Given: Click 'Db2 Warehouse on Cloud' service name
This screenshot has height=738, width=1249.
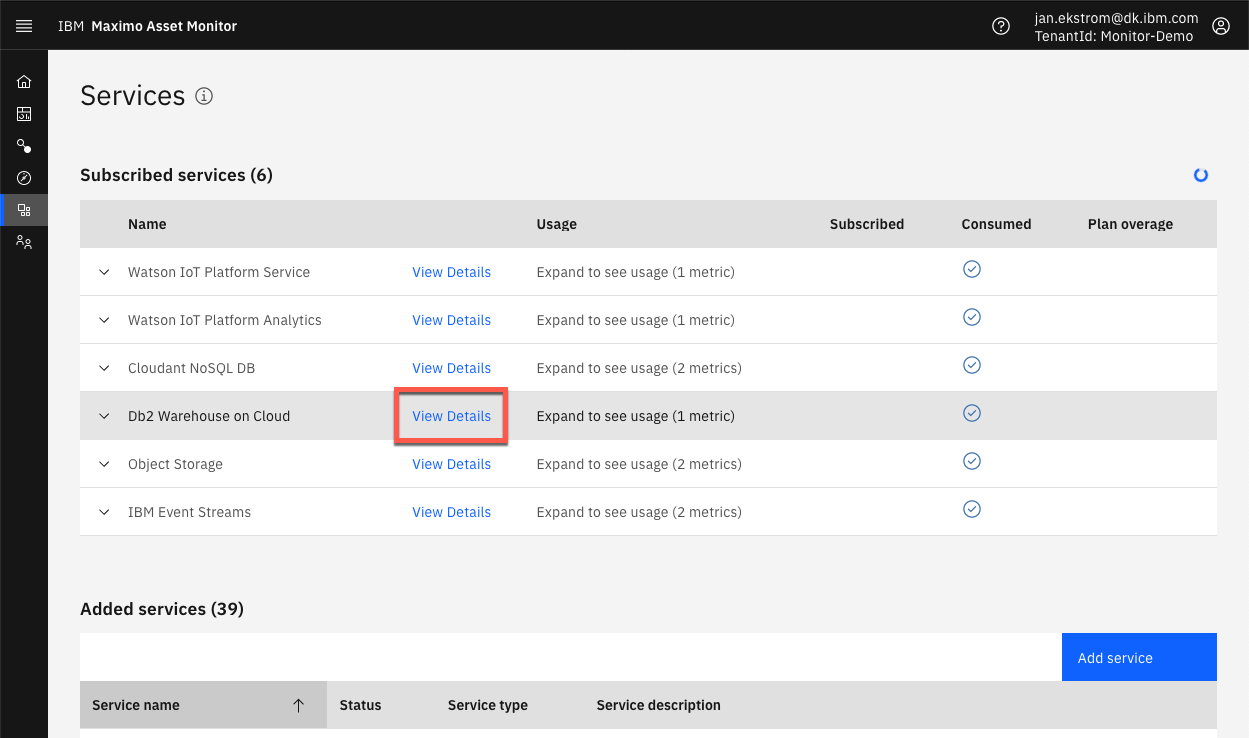Looking at the screenshot, I should (x=209, y=416).
